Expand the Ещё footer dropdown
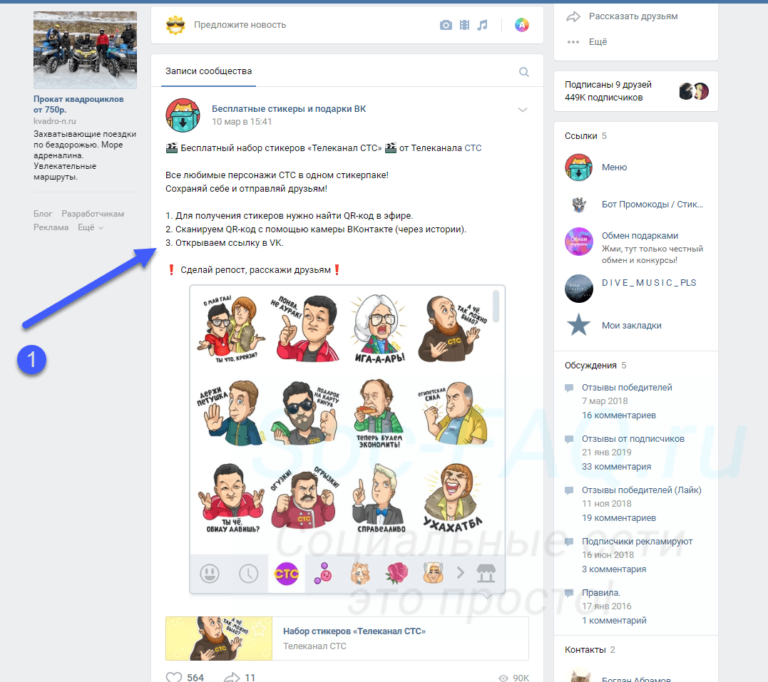Viewport: 768px width, 682px height. [90, 227]
